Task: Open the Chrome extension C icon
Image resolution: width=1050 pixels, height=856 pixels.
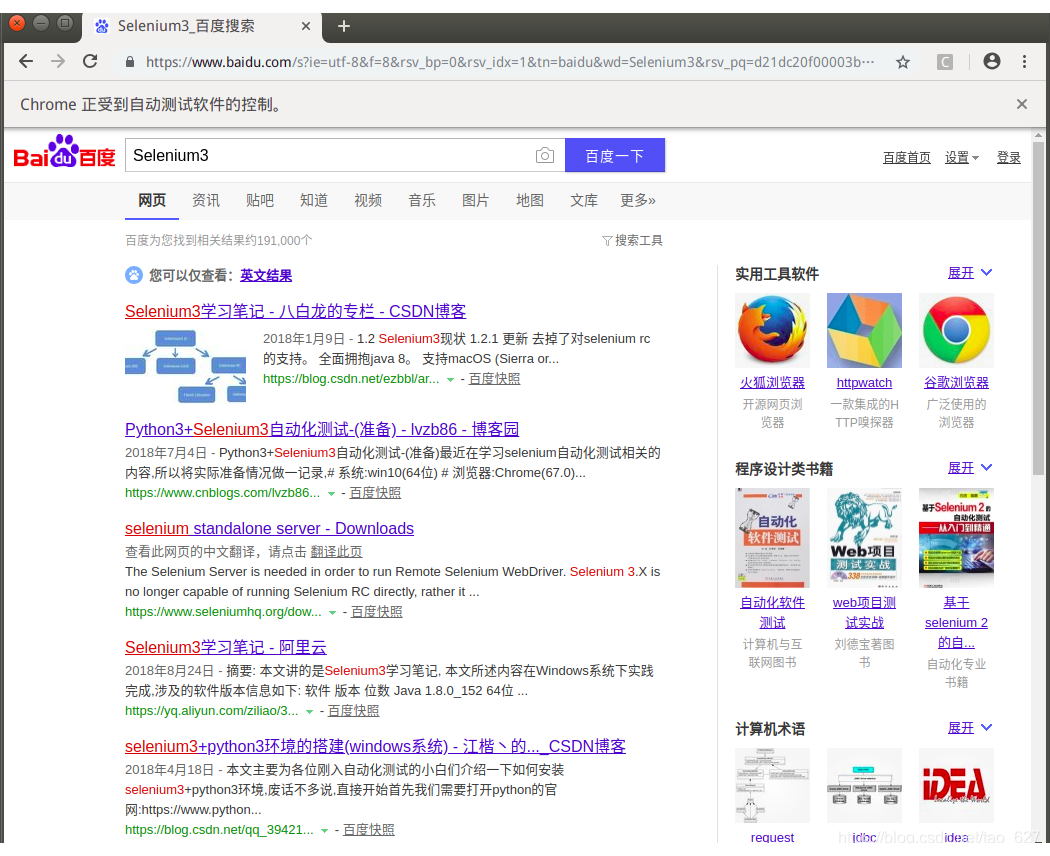Action: click(x=944, y=62)
